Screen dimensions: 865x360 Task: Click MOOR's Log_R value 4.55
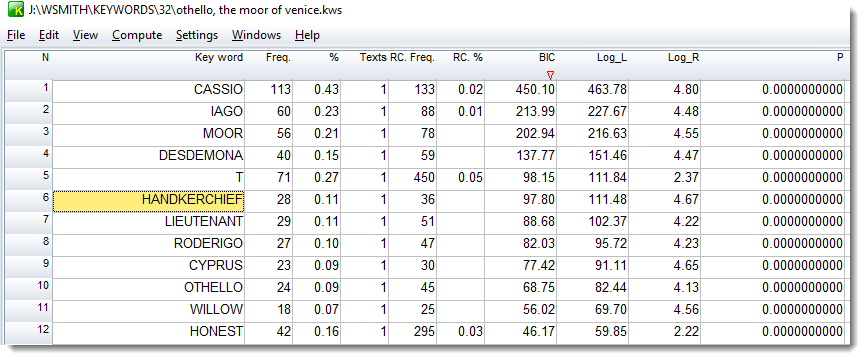[686, 134]
